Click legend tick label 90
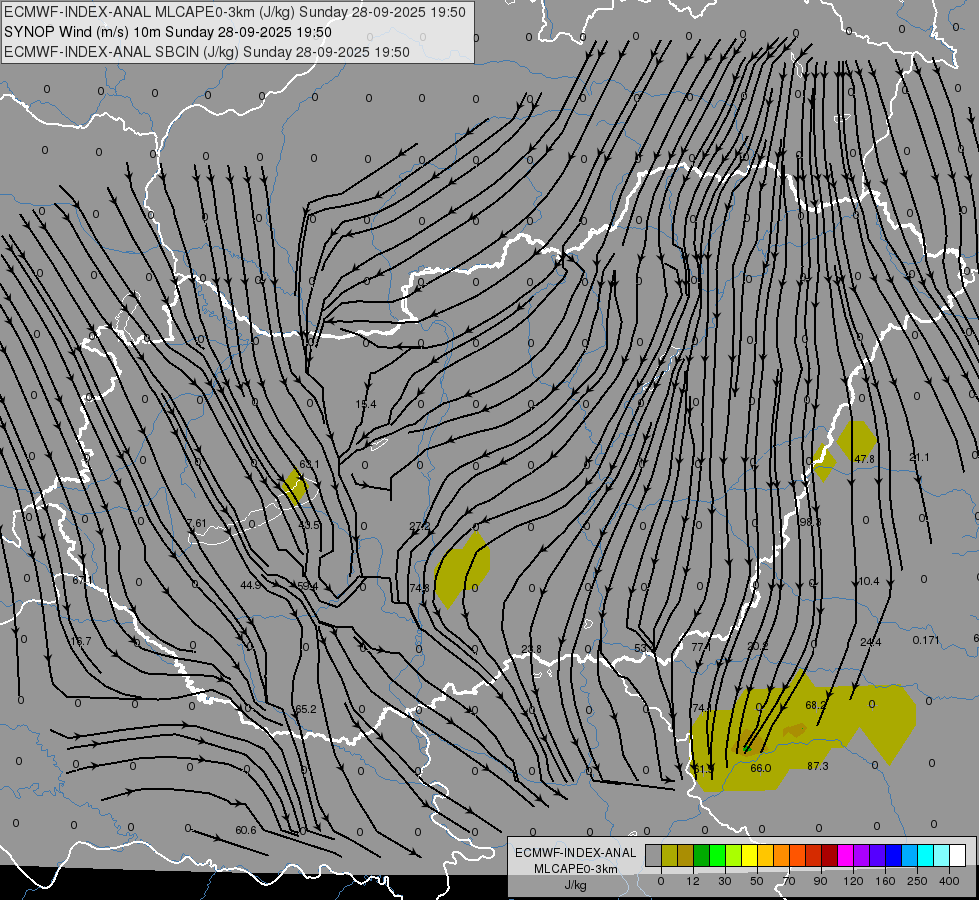 pos(820,881)
